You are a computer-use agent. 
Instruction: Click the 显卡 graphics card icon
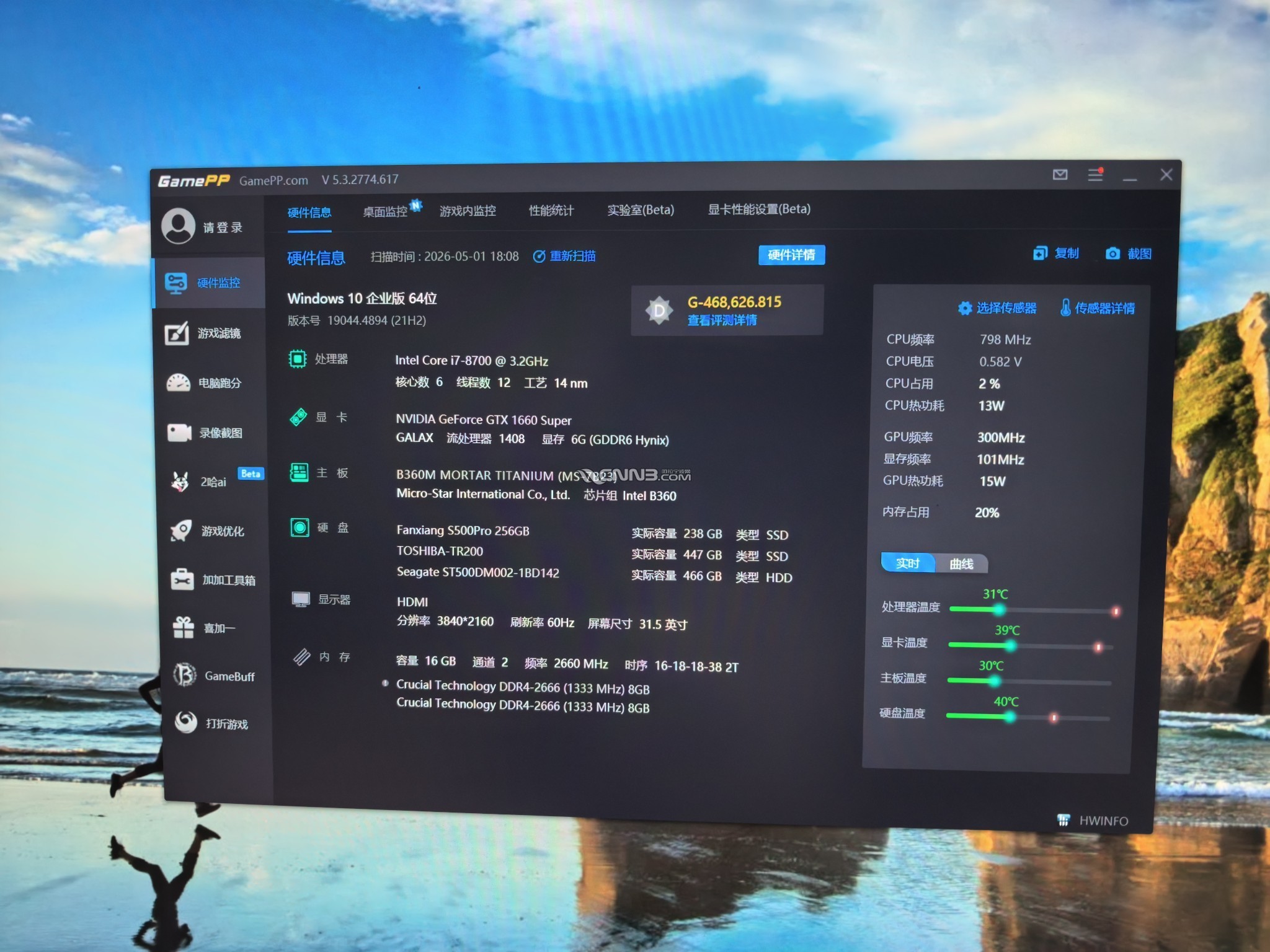tap(298, 417)
